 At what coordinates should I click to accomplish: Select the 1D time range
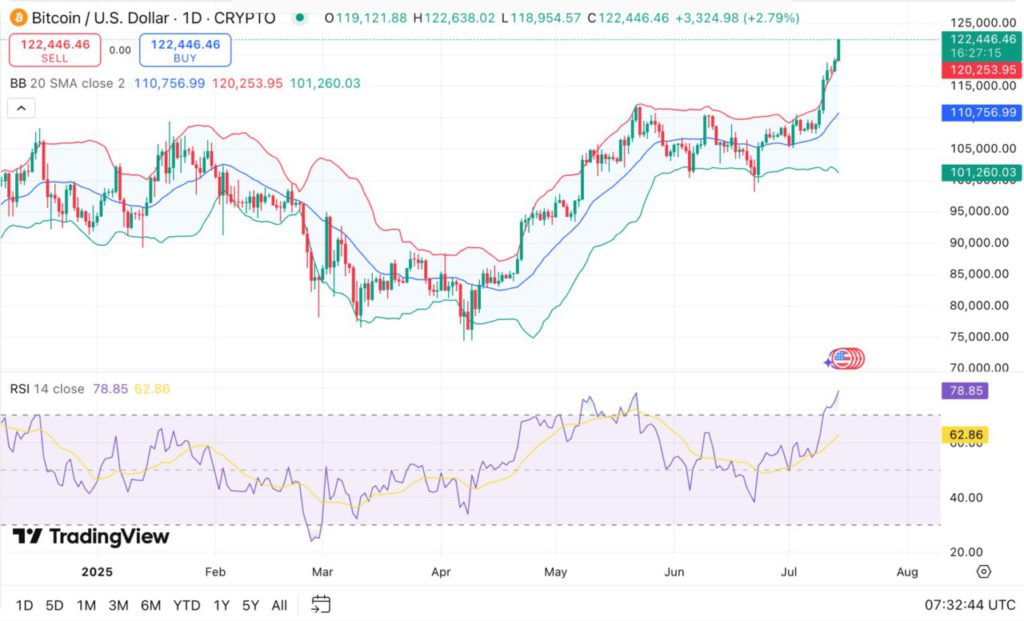(x=24, y=605)
